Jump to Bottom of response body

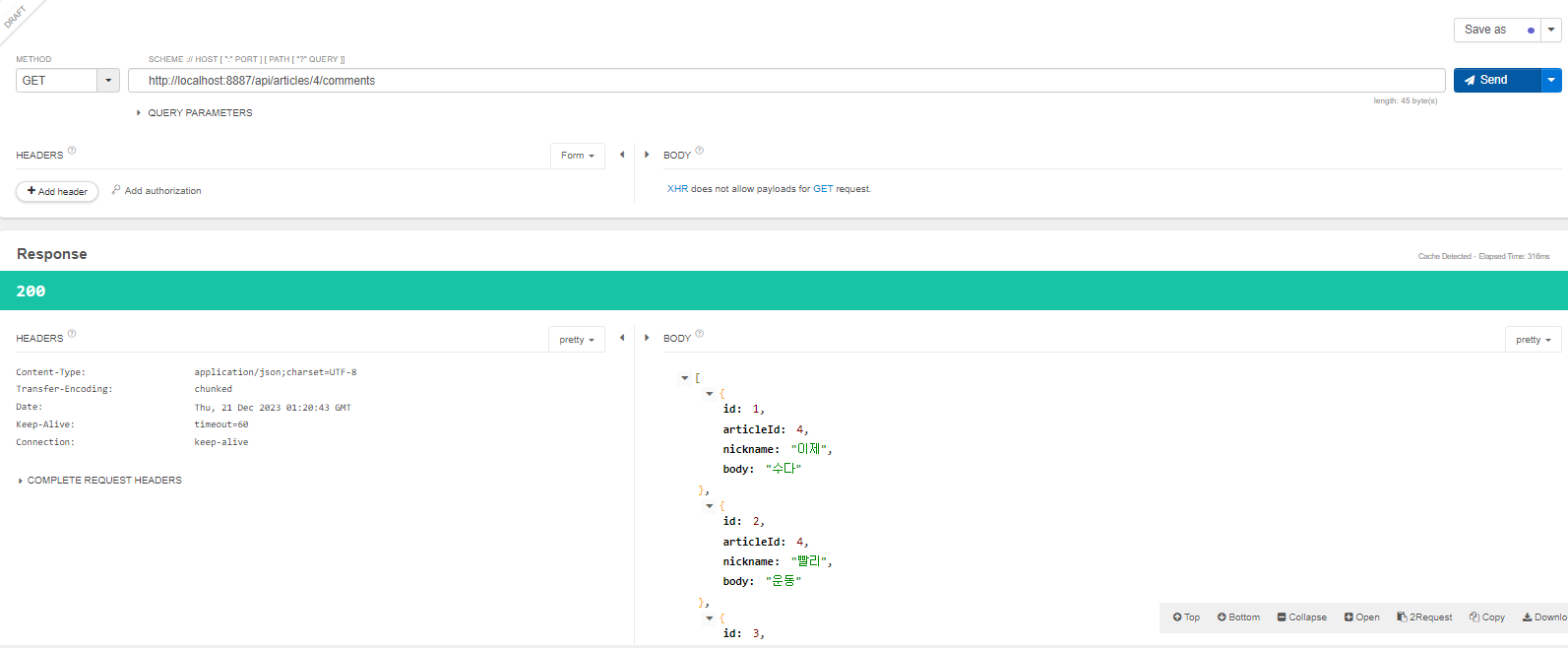[x=1238, y=617]
